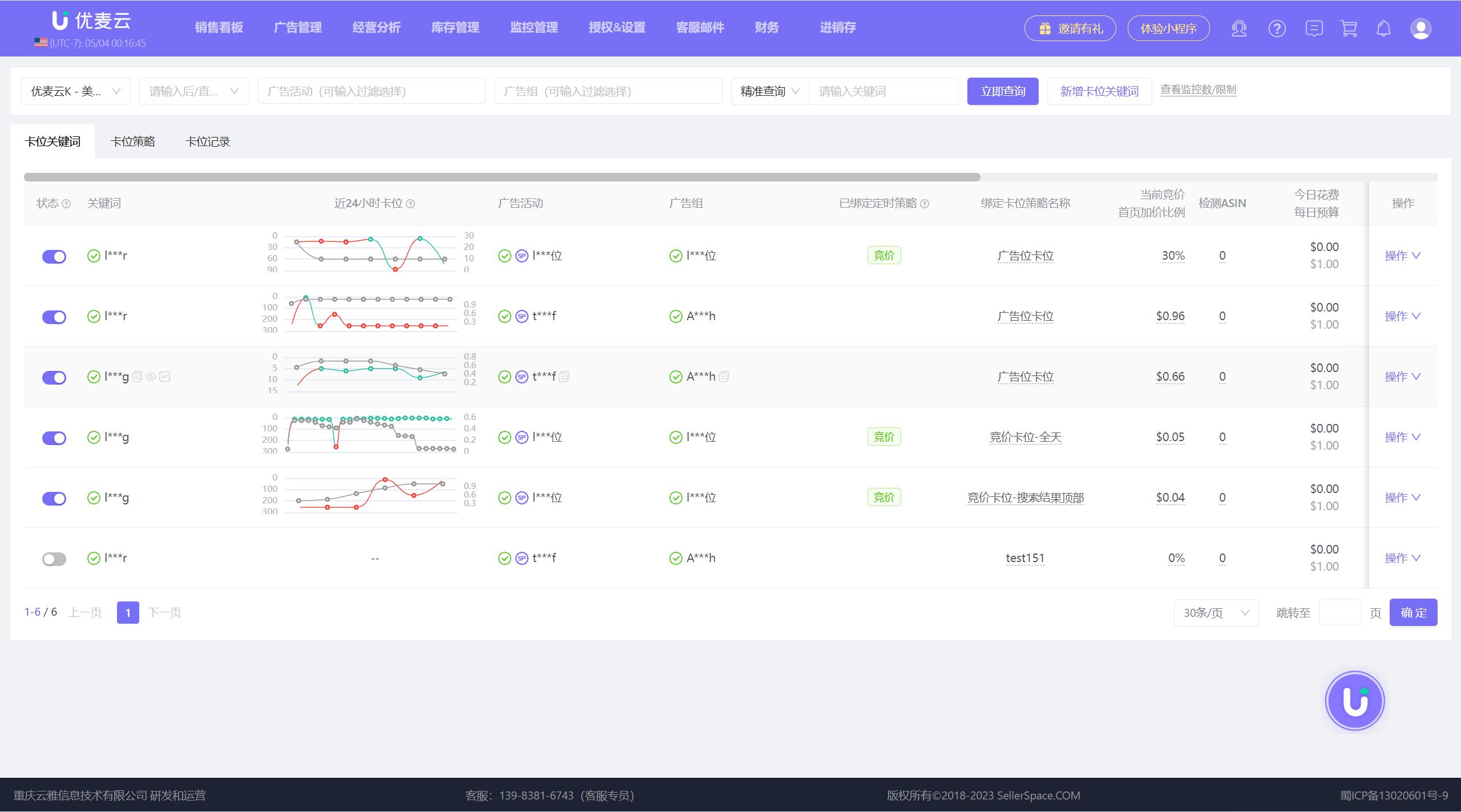Open the 30条/页 page size dropdown
This screenshot has height=812, width=1461.
pos(1216,613)
